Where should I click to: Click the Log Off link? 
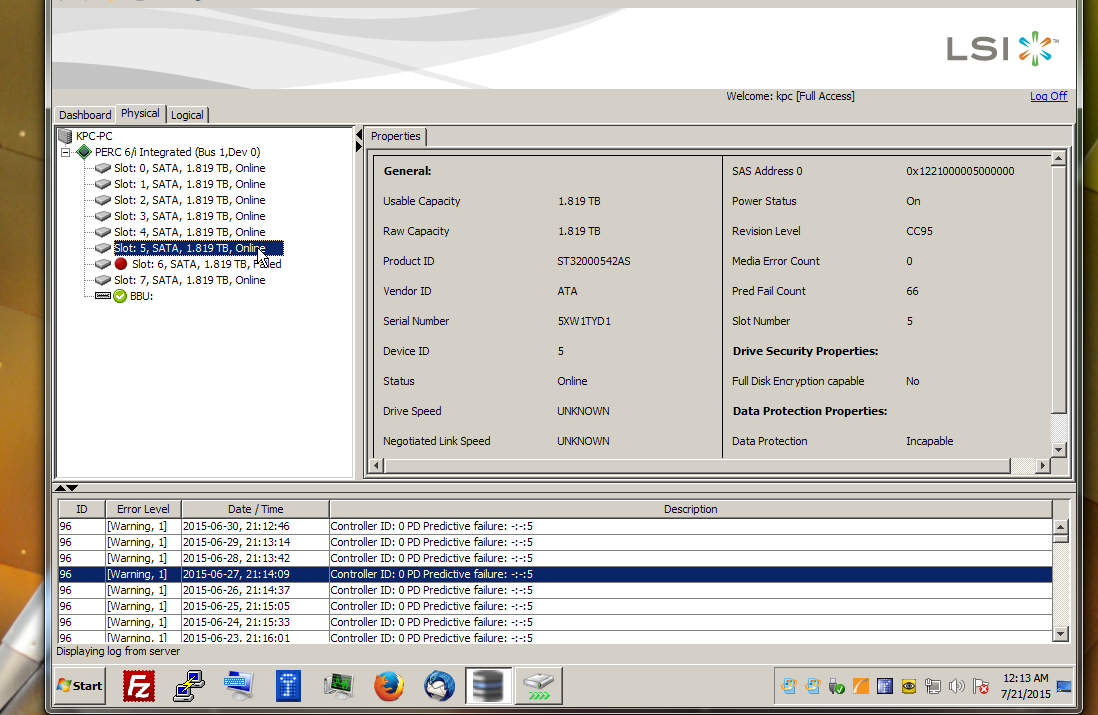(1048, 96)
